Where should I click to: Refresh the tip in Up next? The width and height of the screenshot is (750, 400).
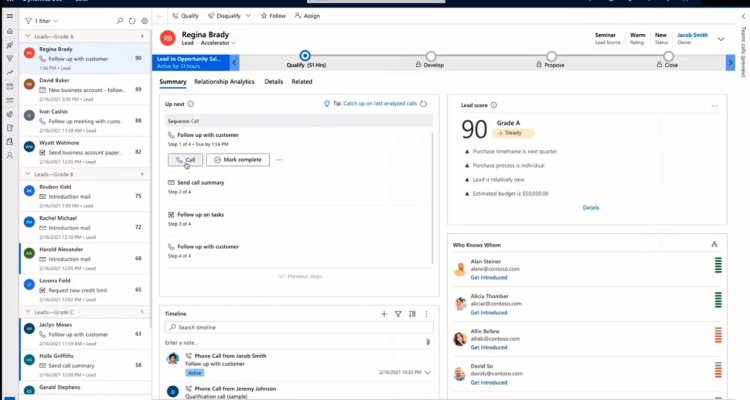point(423,103)
